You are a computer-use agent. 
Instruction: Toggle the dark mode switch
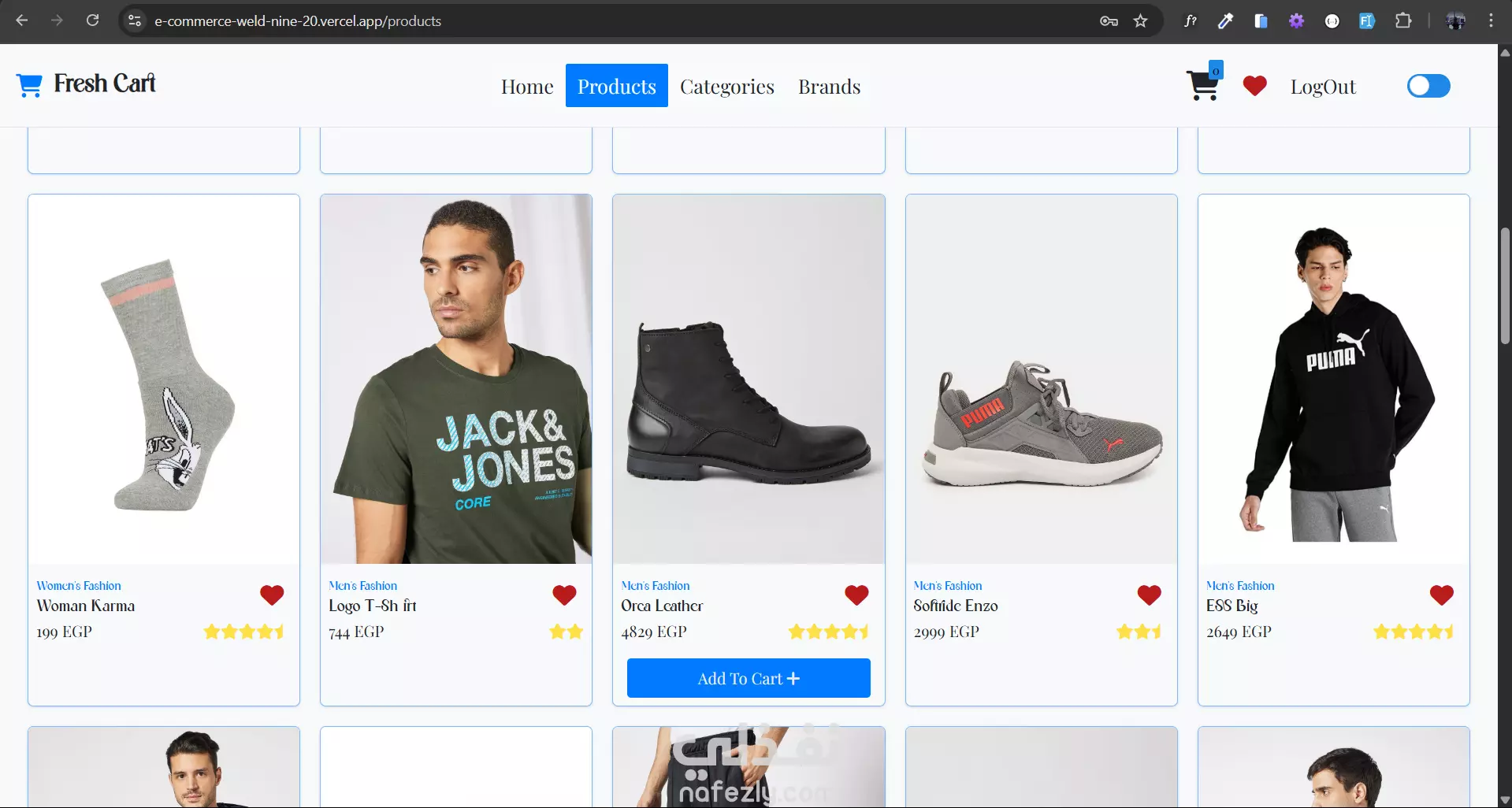pyautogui.click(x=1428, y=86)
